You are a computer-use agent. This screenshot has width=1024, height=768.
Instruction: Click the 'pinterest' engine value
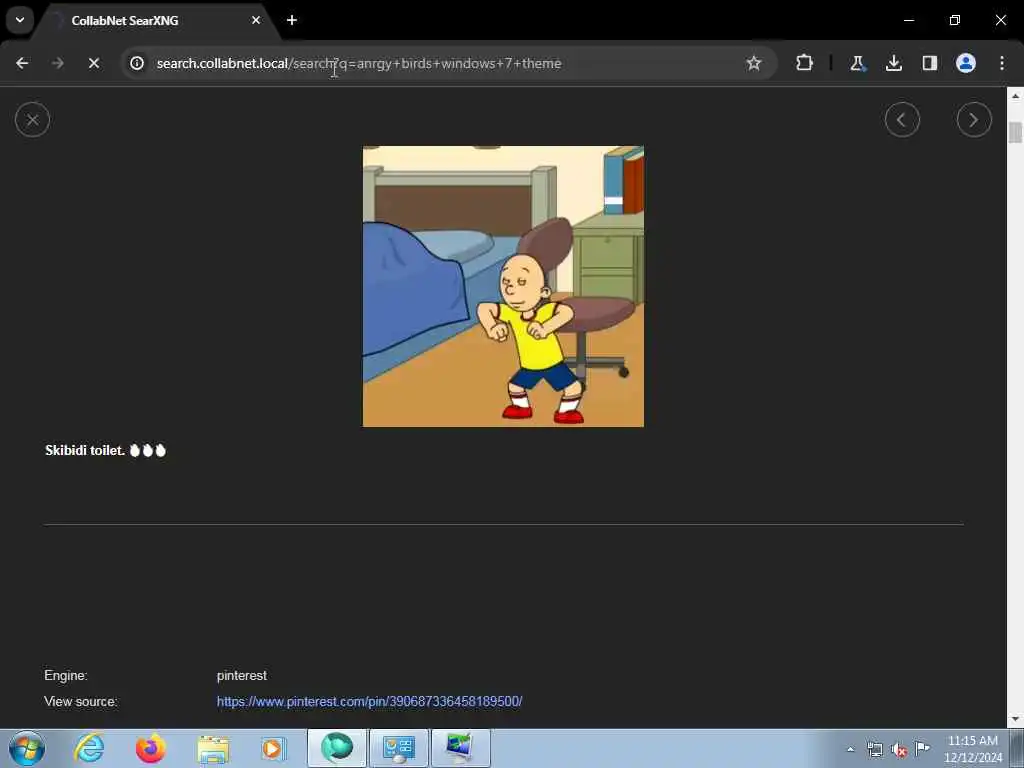tap(242, 675)
